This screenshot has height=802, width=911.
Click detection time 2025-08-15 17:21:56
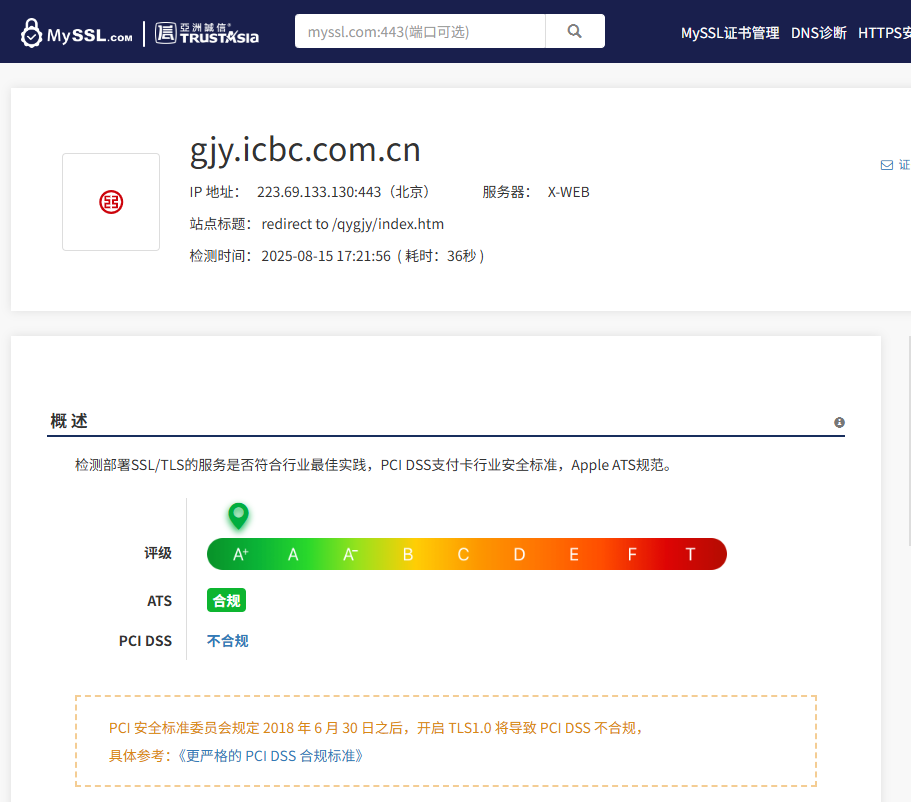(326, 256)
